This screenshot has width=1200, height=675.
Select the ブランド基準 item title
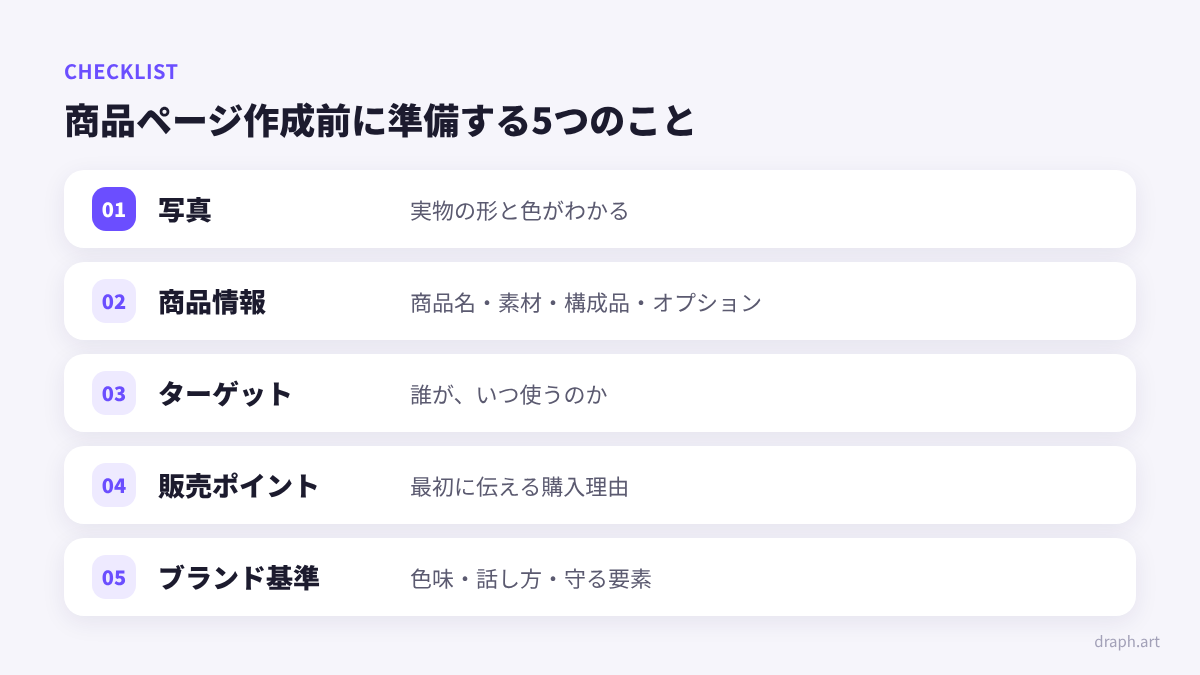click(239, 578)
